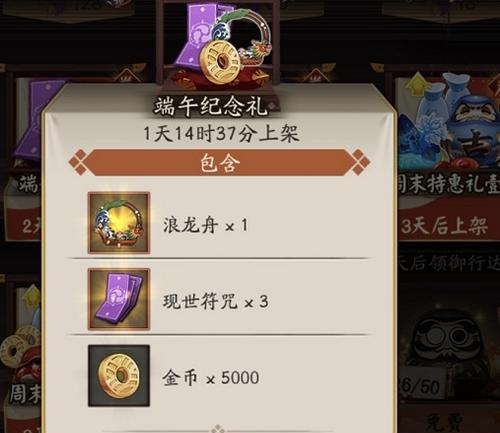500x433 pixels.
Task: Tap the purple talisman pack behind the popup on the left
Action: click(x=28, y=123)
